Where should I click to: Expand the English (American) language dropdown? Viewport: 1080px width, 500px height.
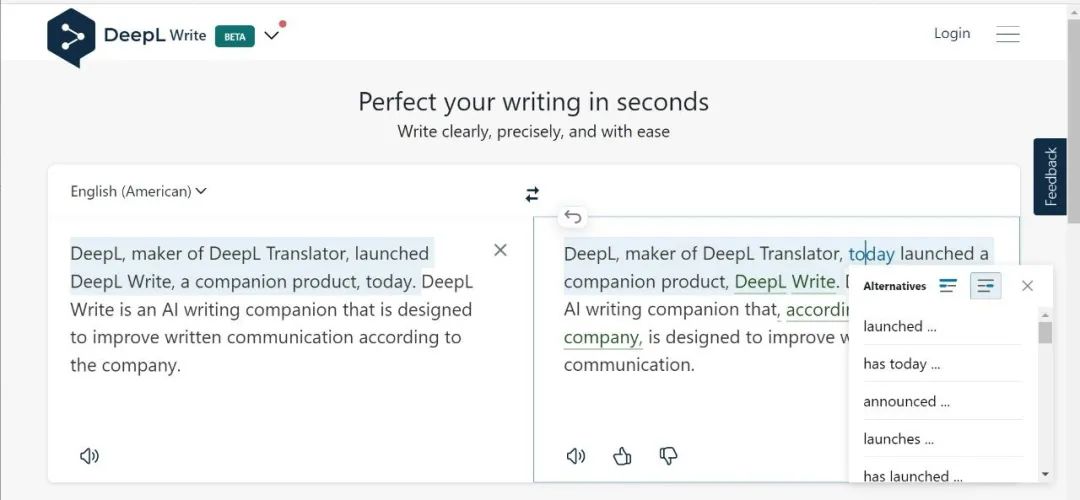click(138, 191)
